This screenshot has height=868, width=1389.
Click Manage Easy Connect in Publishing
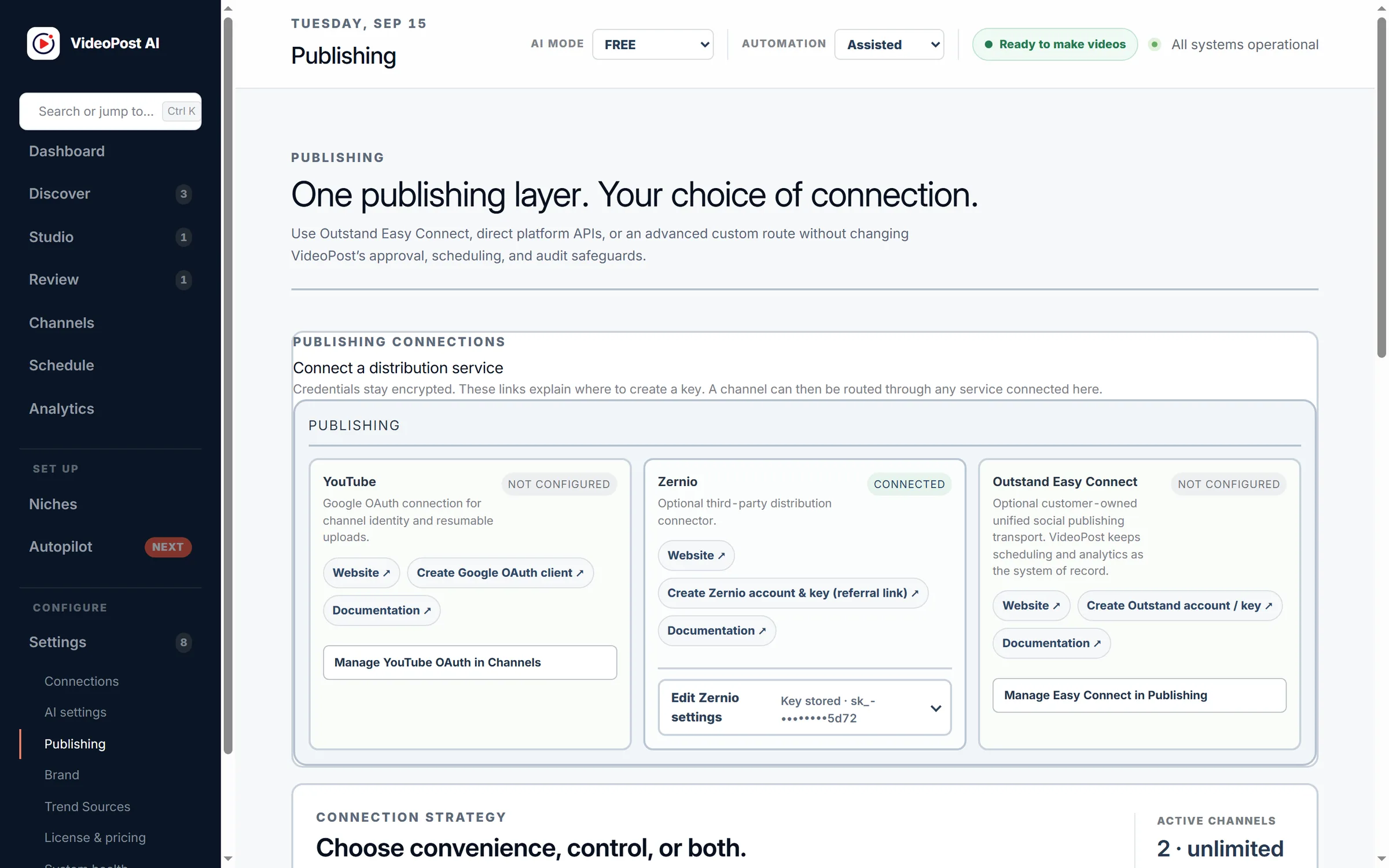tap(1140, 696)
